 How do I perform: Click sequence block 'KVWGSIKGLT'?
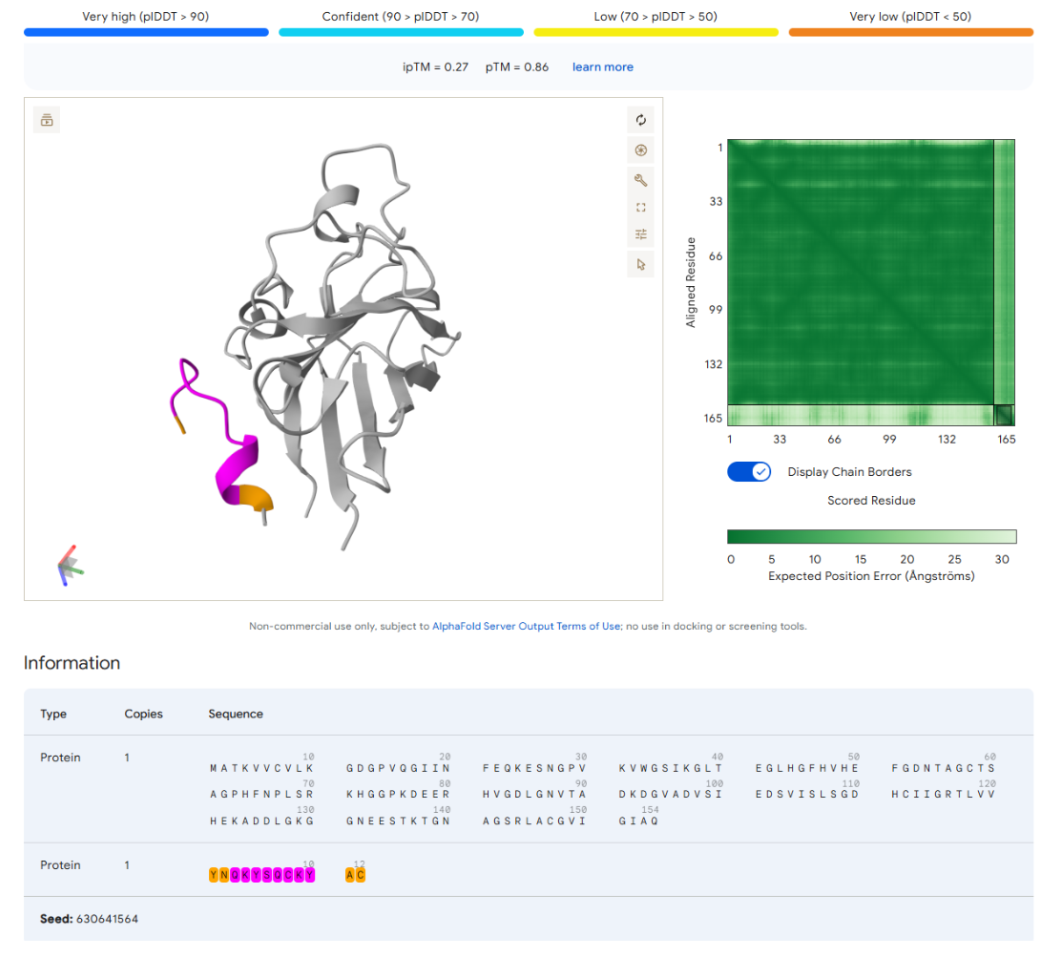[671, 768]
